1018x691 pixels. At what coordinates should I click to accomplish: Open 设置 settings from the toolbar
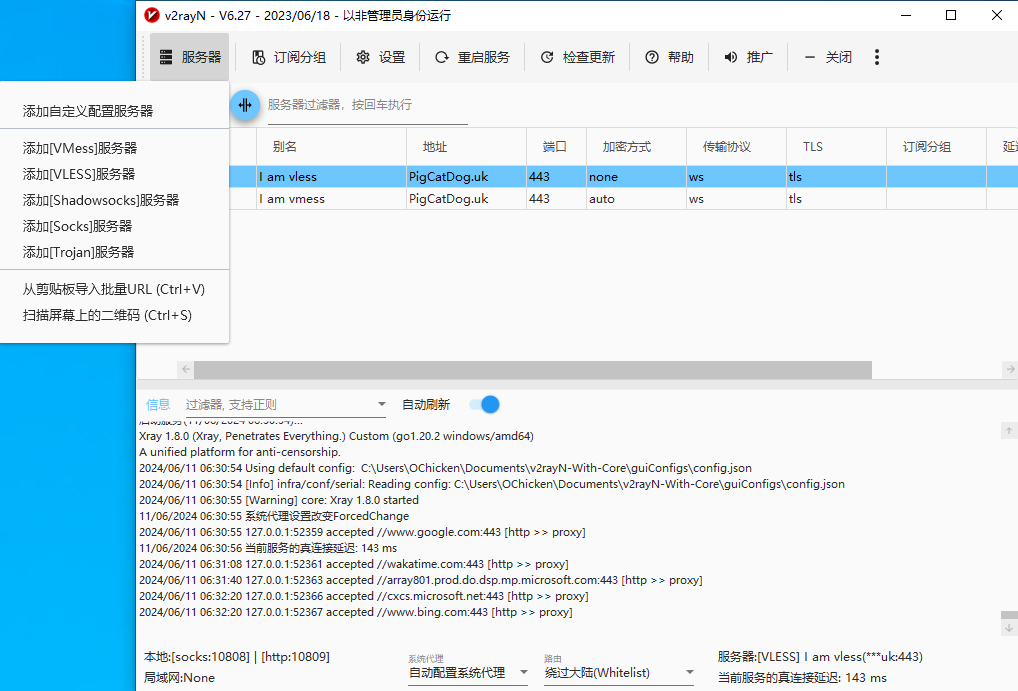point(380,57)
